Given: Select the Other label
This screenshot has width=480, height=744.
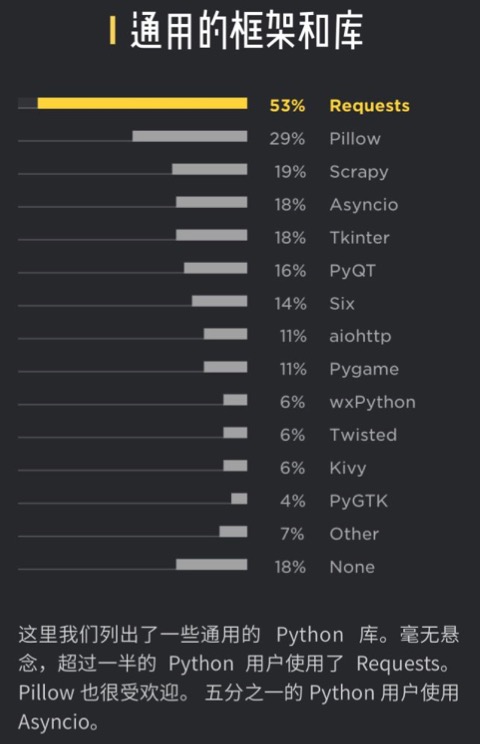Looking at the screenshot, I should pyautogui.click(x=354, y=534).
